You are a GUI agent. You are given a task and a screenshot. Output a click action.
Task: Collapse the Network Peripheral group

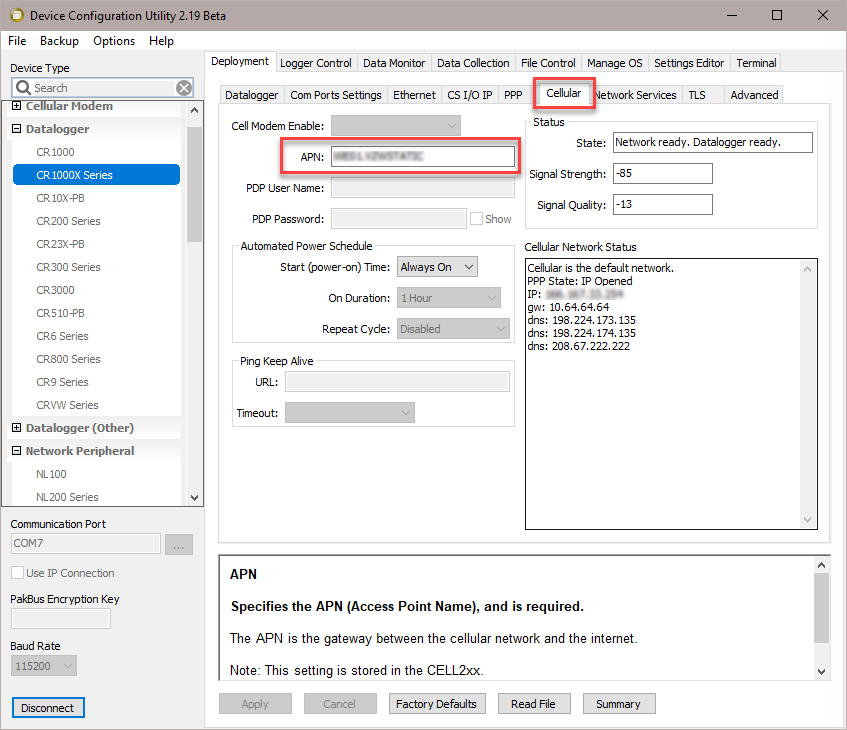click(17, 451)
